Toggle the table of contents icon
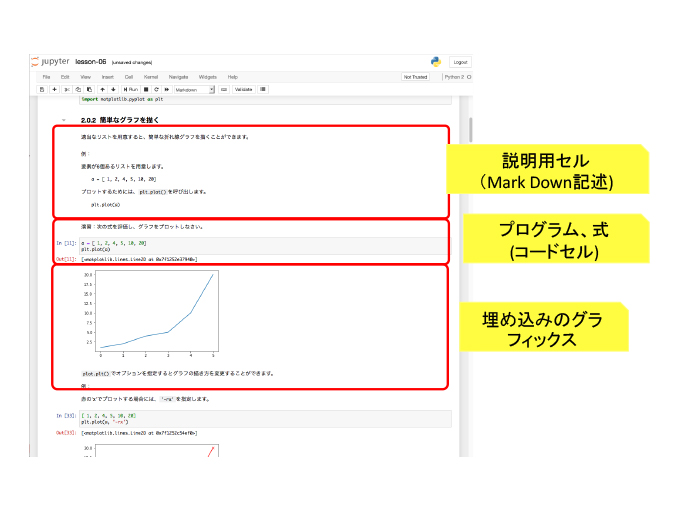684x512 pixels. pyautogui.click(x=263, y=89)
